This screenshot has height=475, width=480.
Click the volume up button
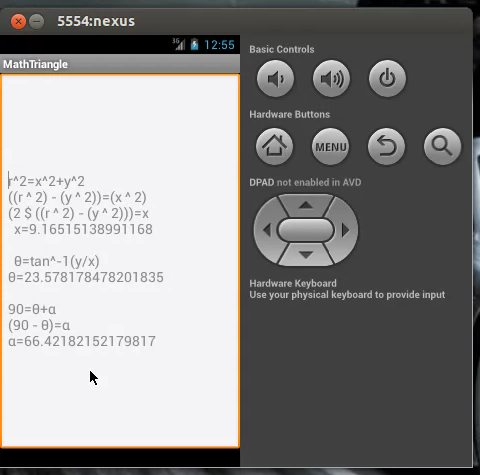point(331,79)
